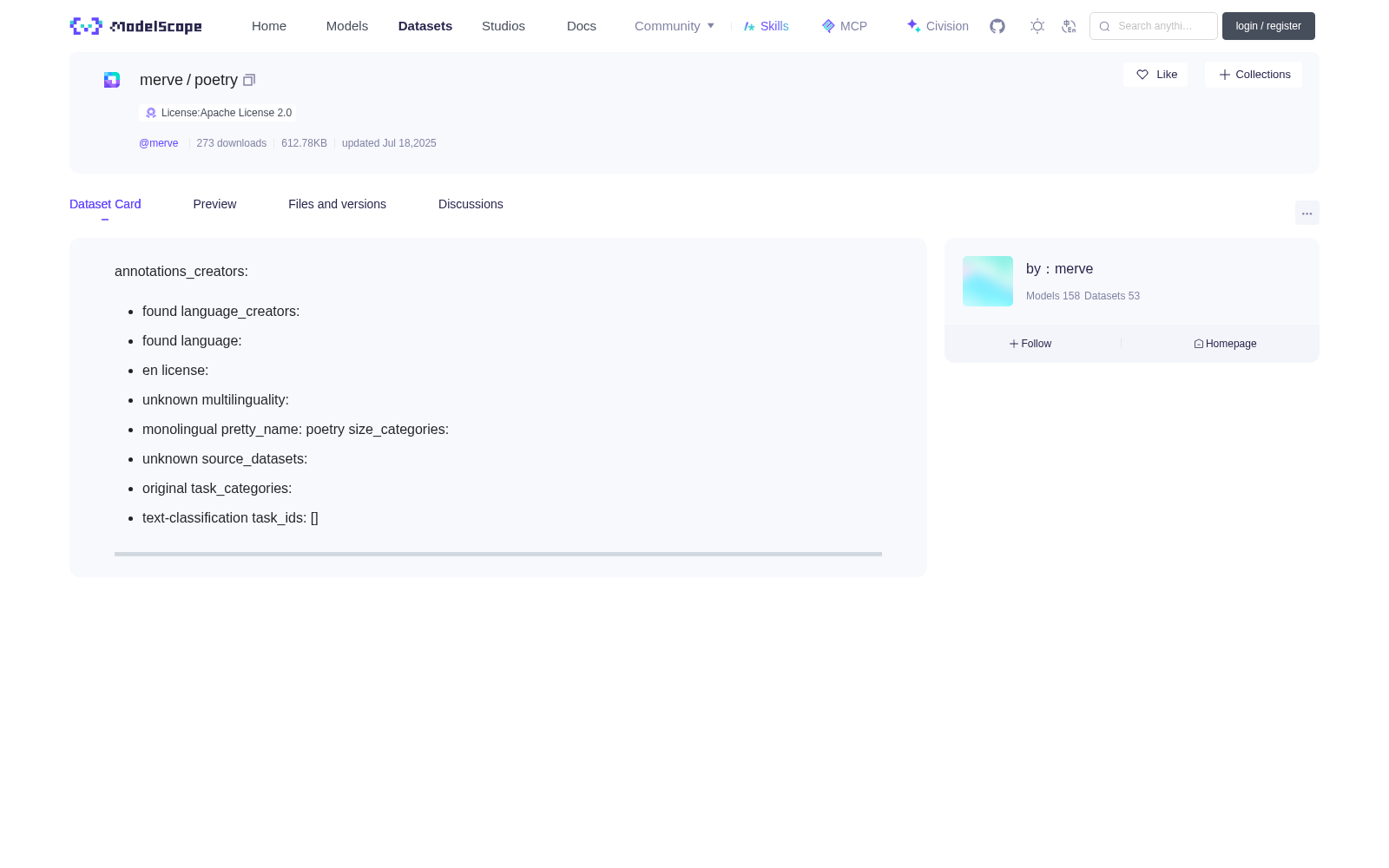1389x868 pixels.
Task: Click the Apache License 2.0 tag
Action: click(218, 113)
